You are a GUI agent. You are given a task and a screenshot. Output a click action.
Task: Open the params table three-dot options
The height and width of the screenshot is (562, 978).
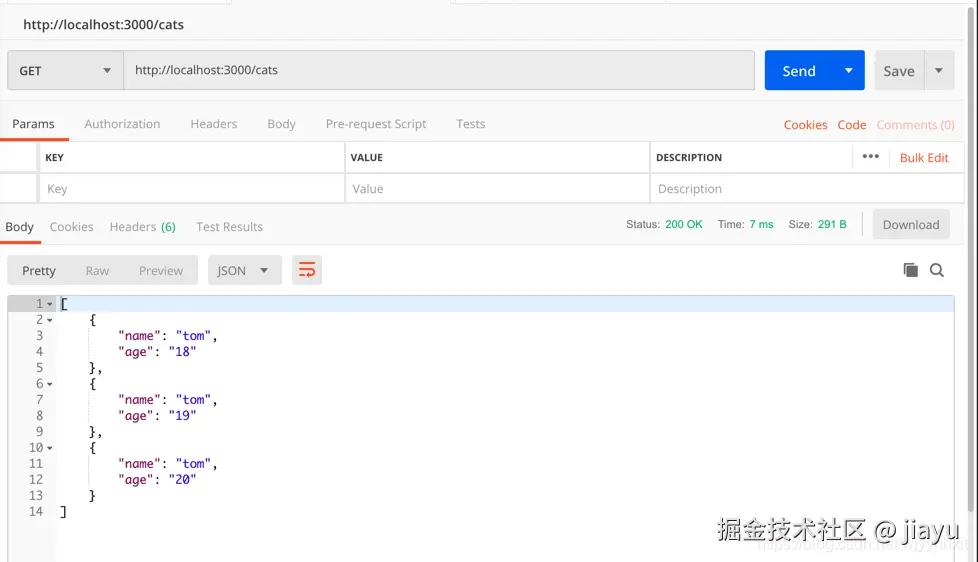coord(871,157)
